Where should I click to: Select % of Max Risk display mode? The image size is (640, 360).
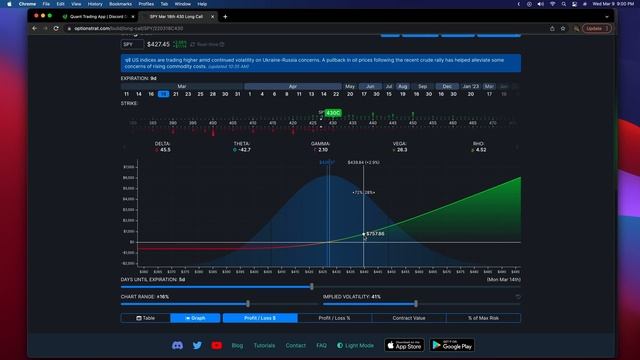coord(483,318)
